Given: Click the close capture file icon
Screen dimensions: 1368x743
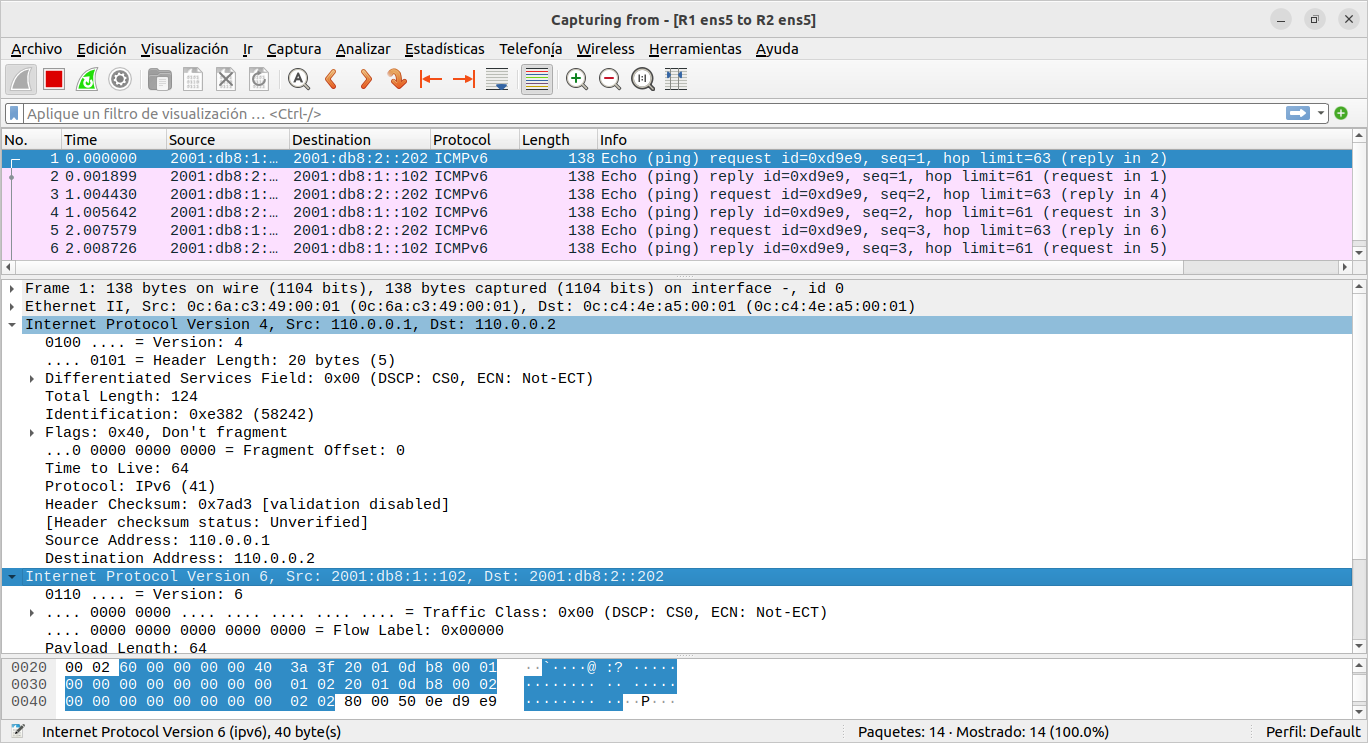Looking at the screenshot, I should coord(226,79).
